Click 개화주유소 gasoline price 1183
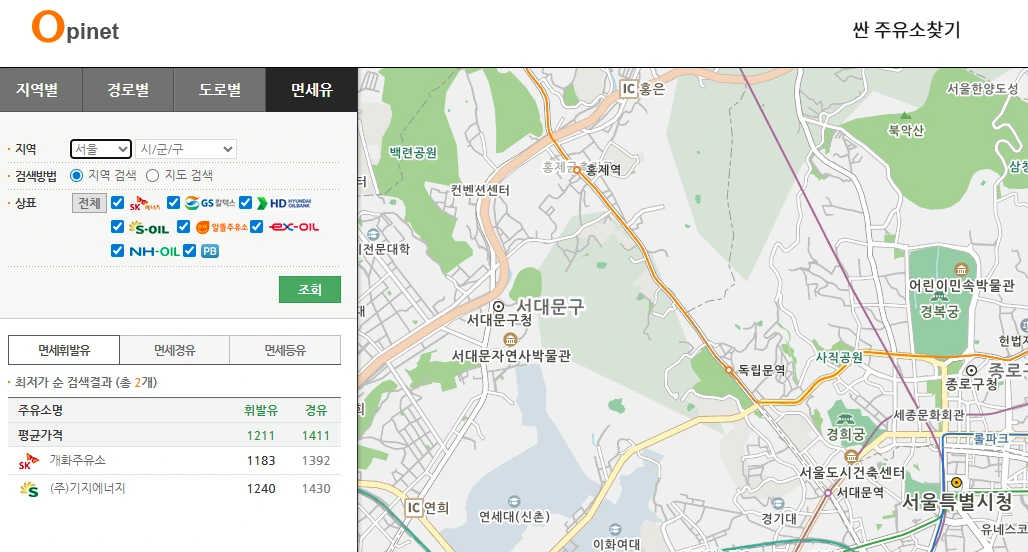 (x=261, y=461)
